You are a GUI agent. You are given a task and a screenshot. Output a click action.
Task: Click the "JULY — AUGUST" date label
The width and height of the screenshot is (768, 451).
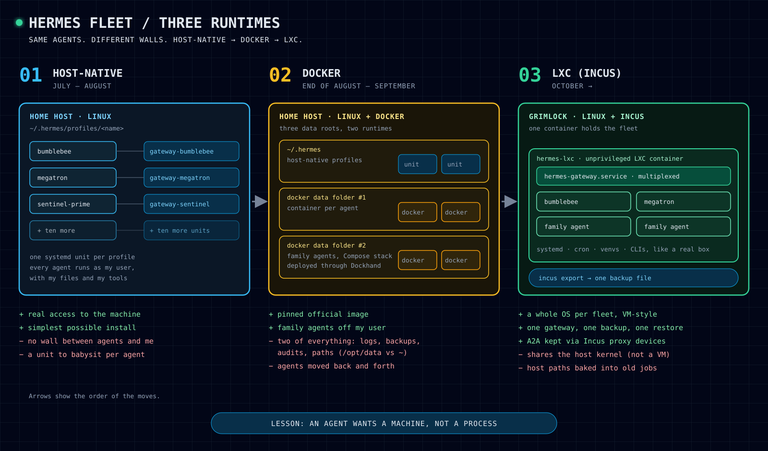click(x=82, y=86)
